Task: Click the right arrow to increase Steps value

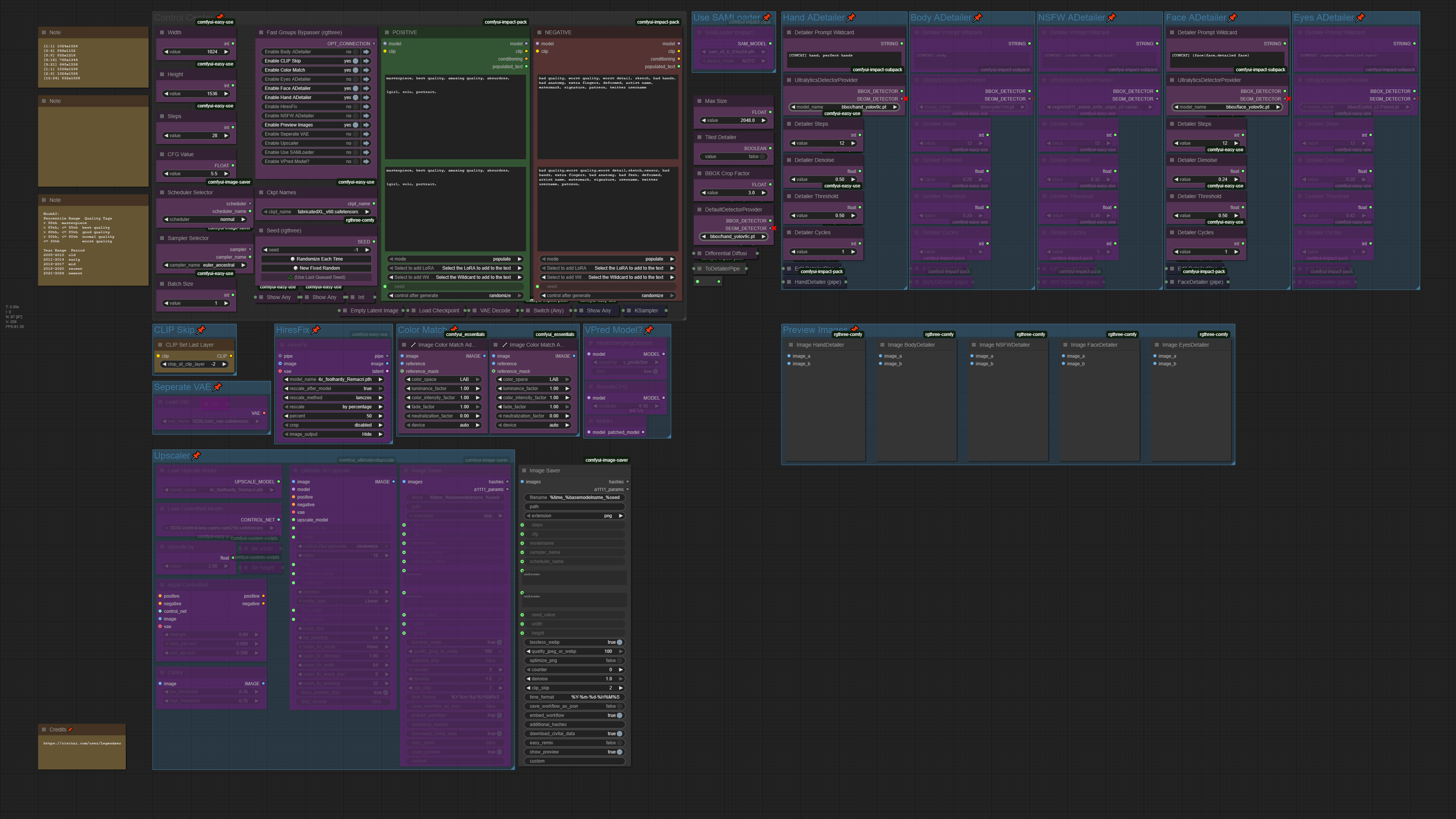Action: pos(226,136)
